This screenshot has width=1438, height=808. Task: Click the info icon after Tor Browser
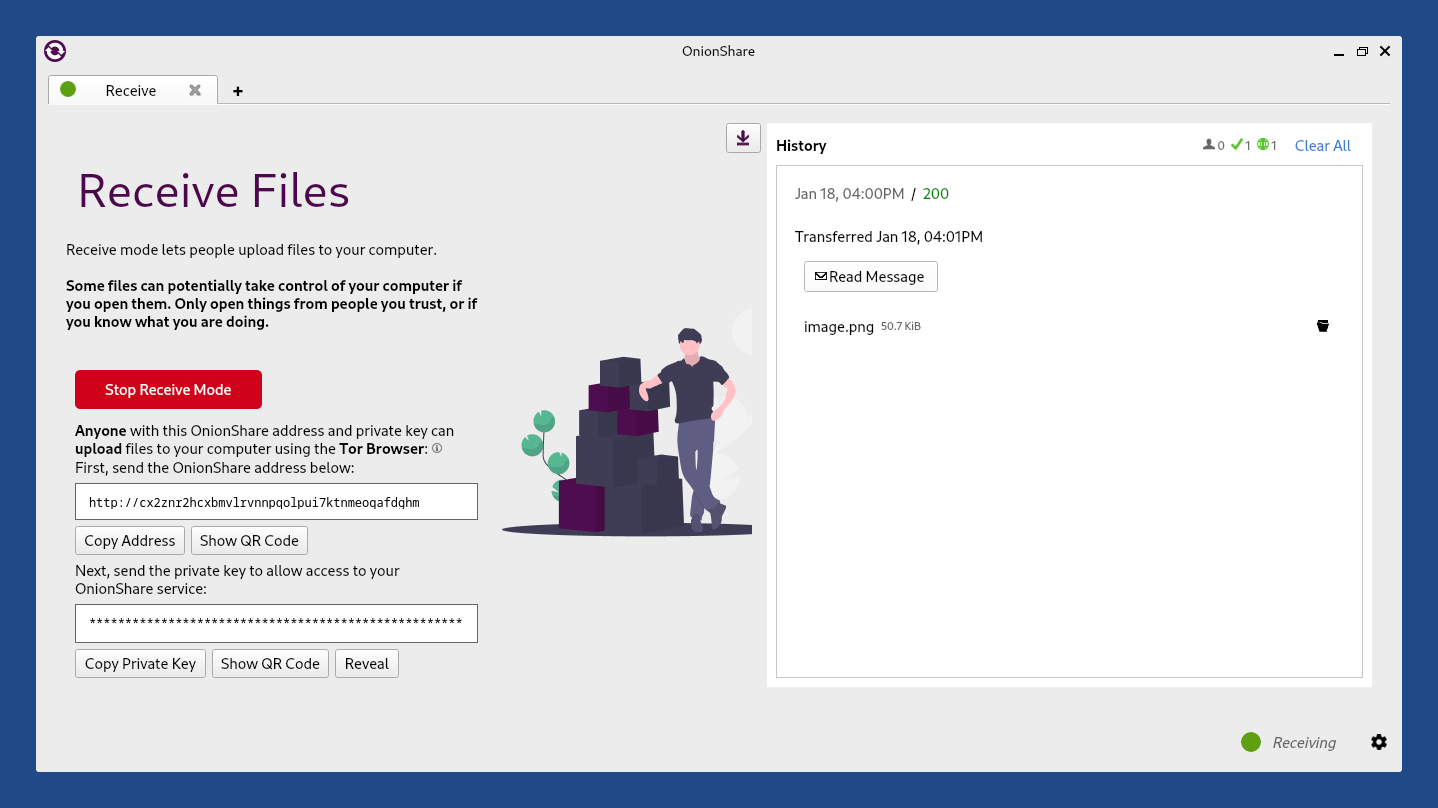(437, 449)
